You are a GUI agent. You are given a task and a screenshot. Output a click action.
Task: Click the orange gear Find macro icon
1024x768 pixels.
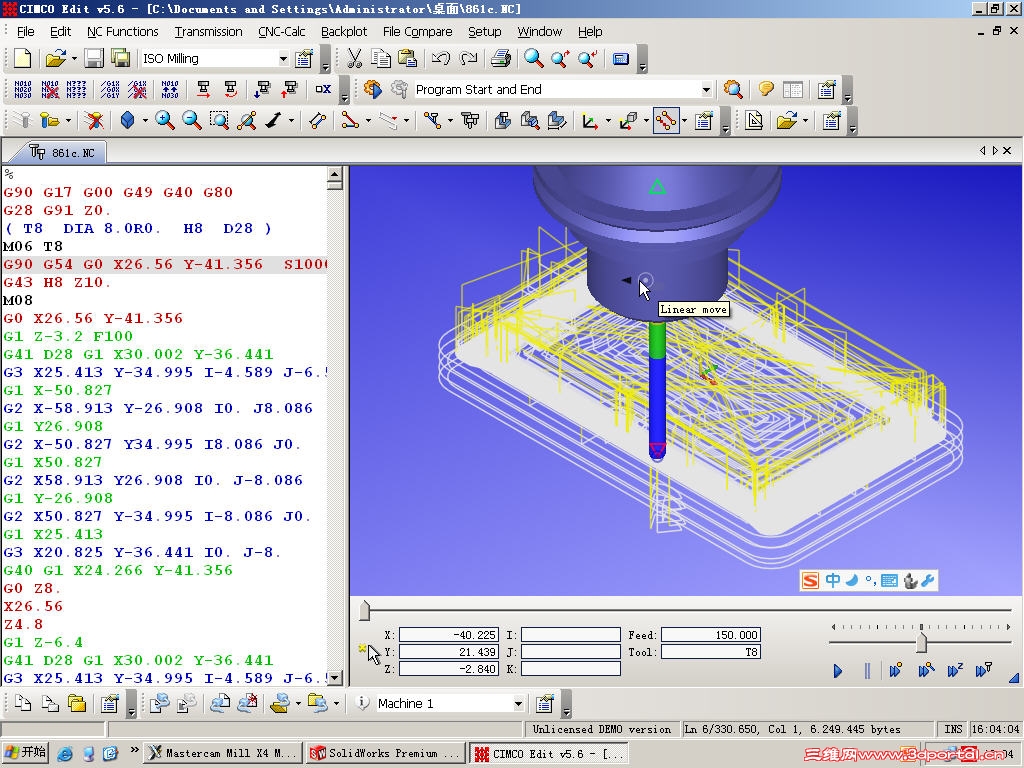coord(373,89)
